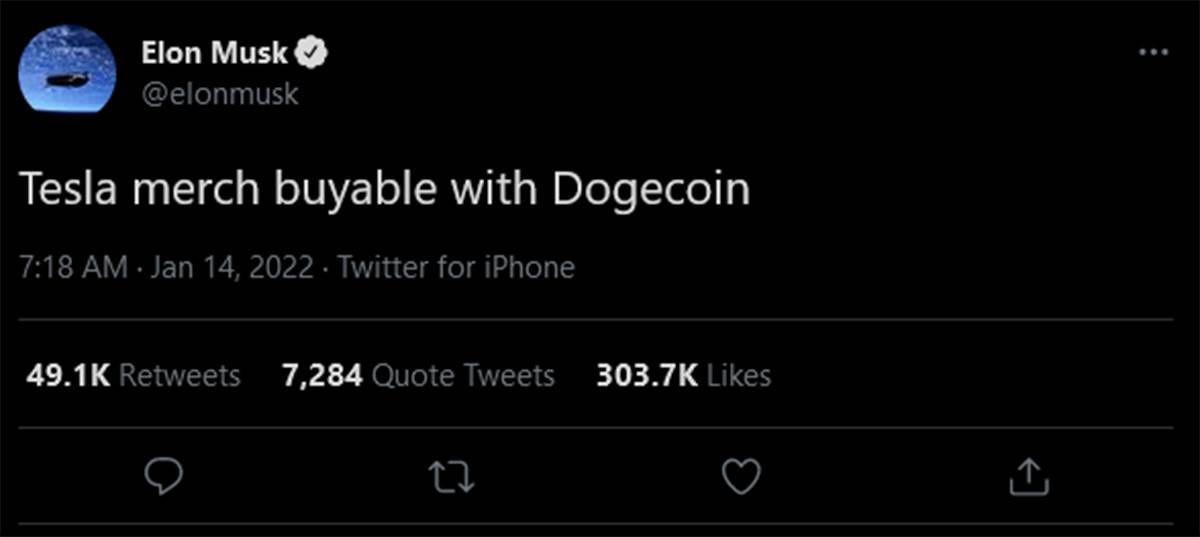Click the 7:18 AM timestamp
Viewport: 1200px width, 537px height.
pyautogui.click(x=74, y=268)
